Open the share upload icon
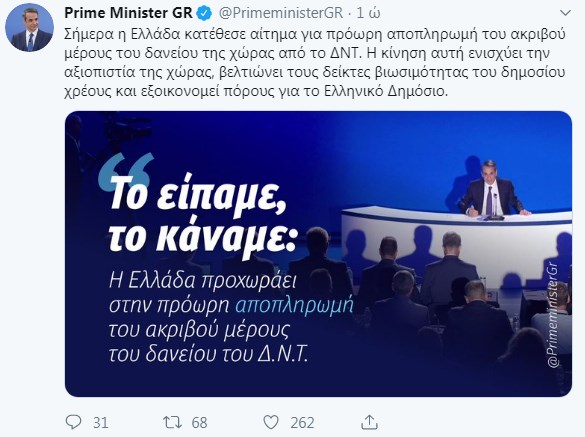The width and height of the screenshot is (585, 437). click(x=369, y=422)
